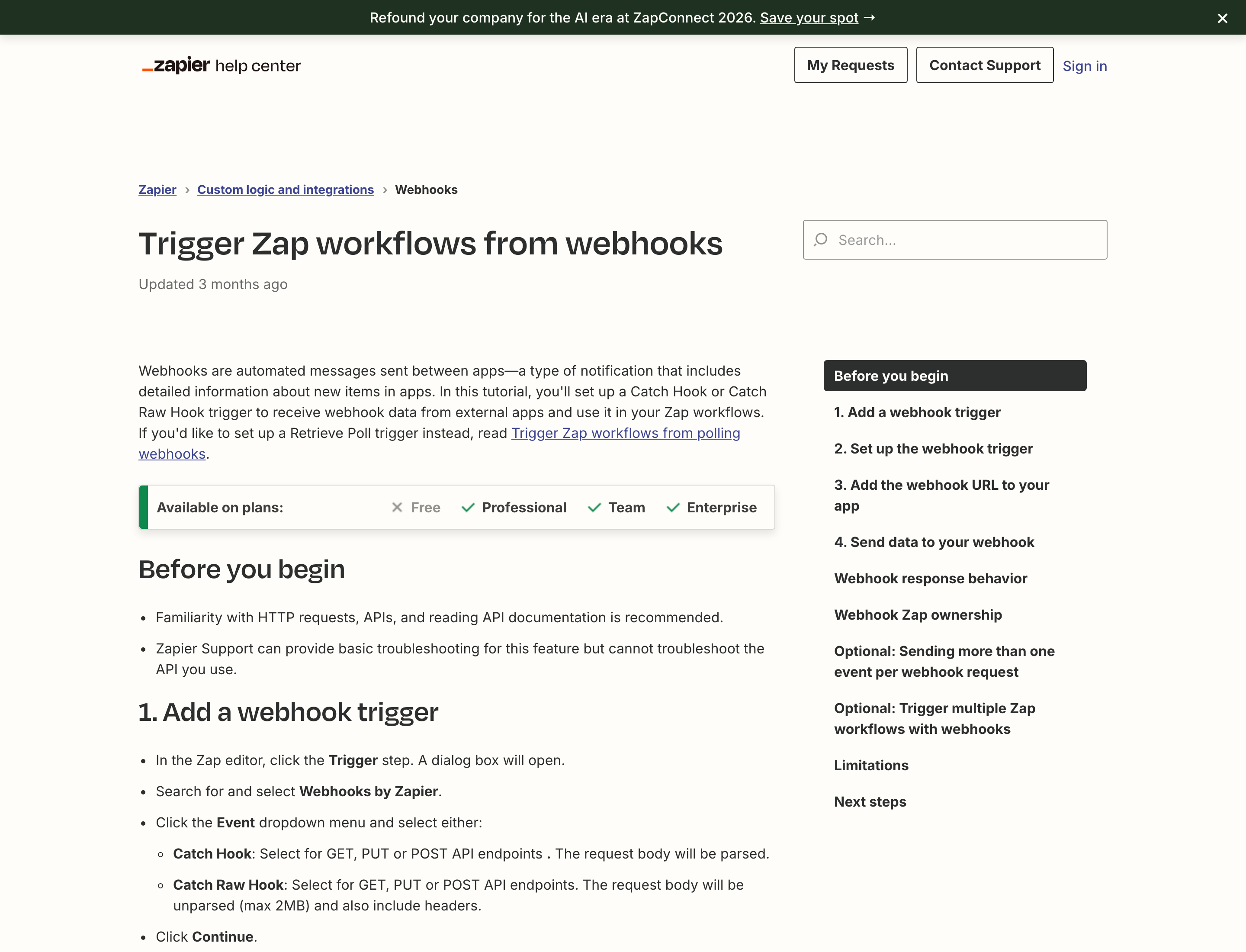Click the magnifier icon in search box
Screen dimensions: 1246x952
click(820, 240)
